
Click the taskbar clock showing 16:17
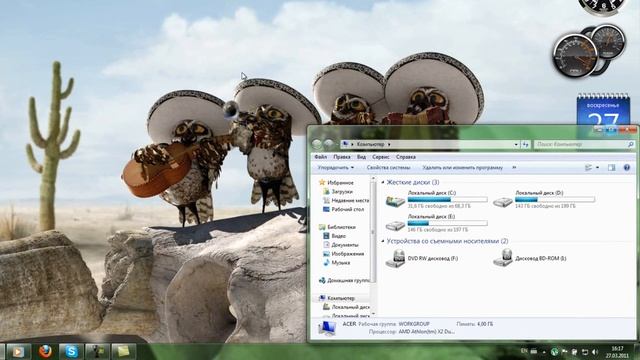[x=617, y=352]
